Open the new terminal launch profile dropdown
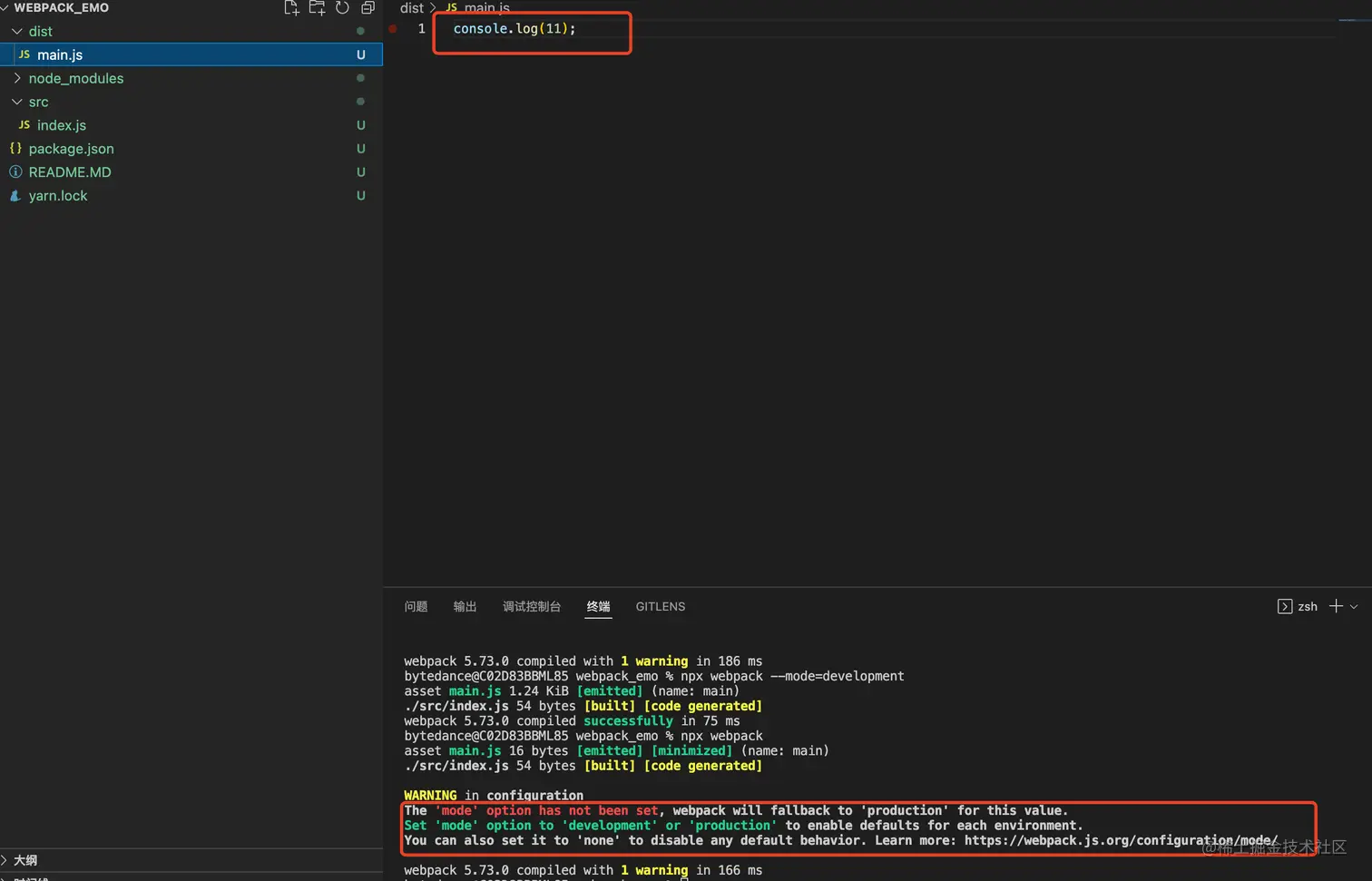Image resolution: width=1372 pixels, height=881 pixels. point(1354,606)
